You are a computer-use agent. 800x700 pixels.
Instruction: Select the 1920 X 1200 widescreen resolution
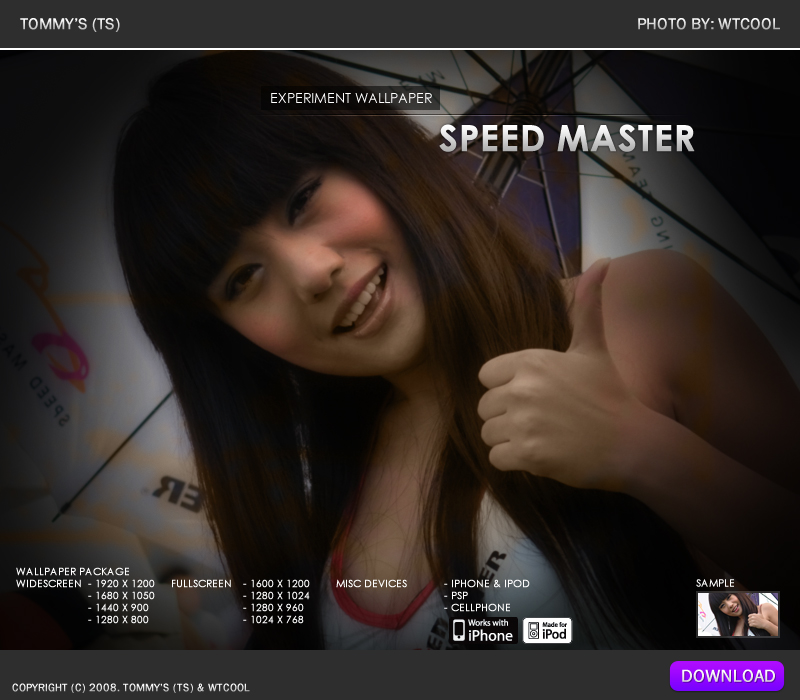pos(125,583)
